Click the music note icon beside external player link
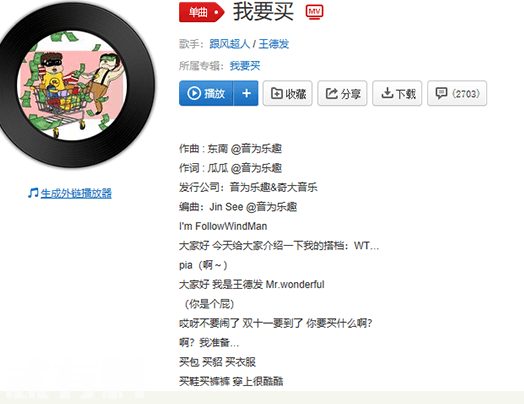Screen dimensions: 524x404 [33, 193]
